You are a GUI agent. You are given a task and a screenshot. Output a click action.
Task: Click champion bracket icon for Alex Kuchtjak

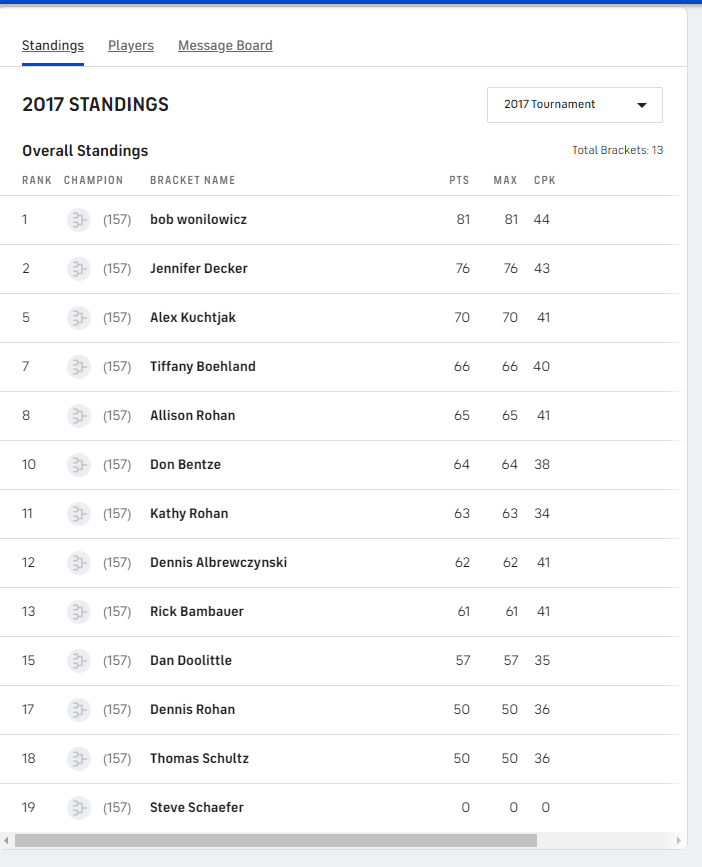pyautogui.click(x=79, y=318)
